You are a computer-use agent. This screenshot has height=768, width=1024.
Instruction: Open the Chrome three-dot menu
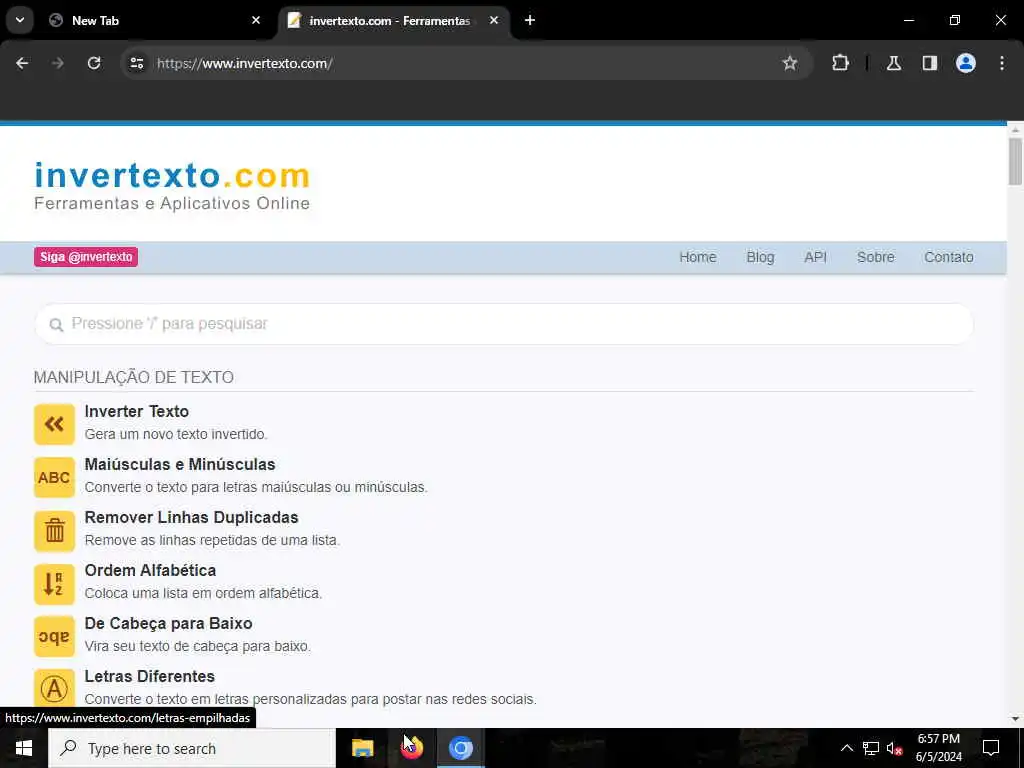(x=1002, y=63)
